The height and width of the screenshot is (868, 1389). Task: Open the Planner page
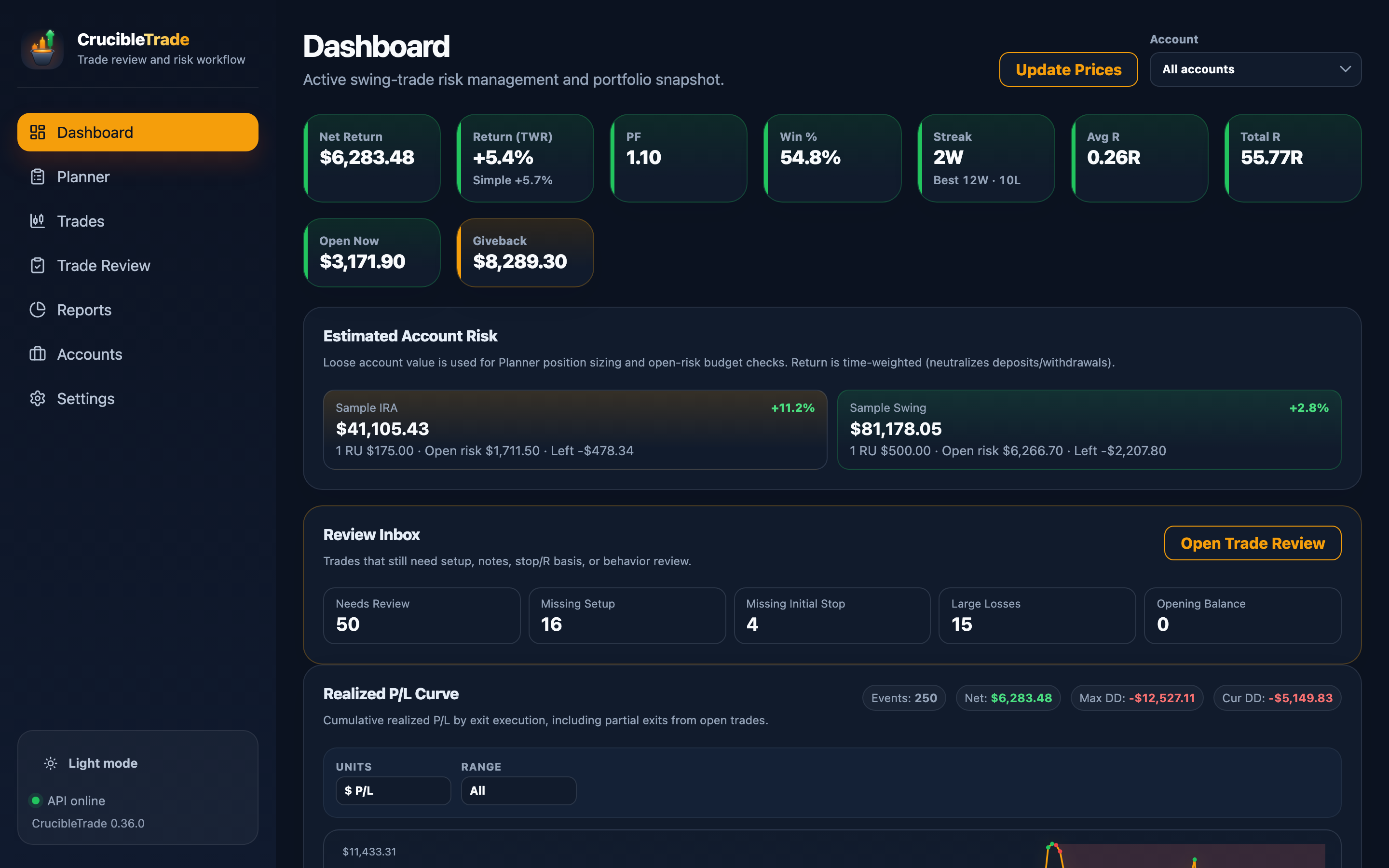[138, 177]
